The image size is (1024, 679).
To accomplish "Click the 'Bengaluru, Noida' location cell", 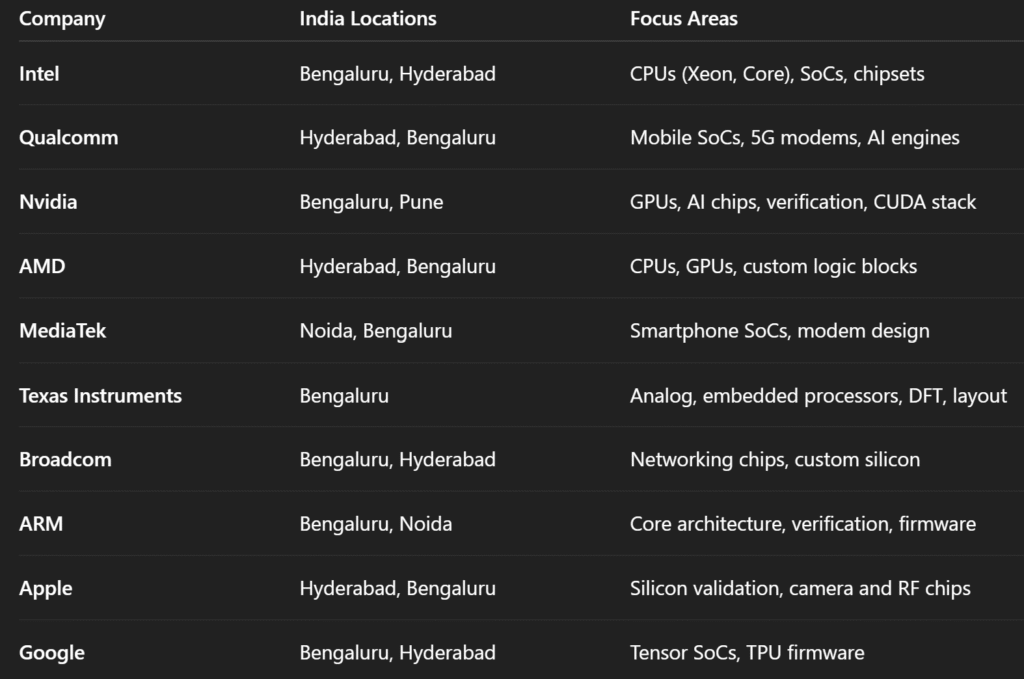I will tap(376, 524).
